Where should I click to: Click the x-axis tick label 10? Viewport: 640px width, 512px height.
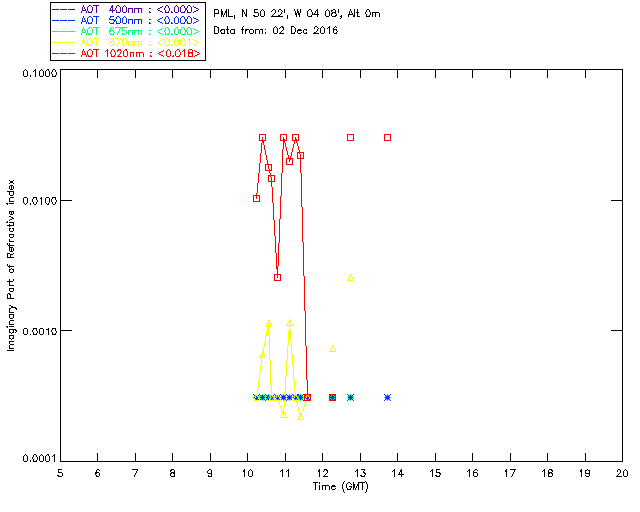[248, 473]
